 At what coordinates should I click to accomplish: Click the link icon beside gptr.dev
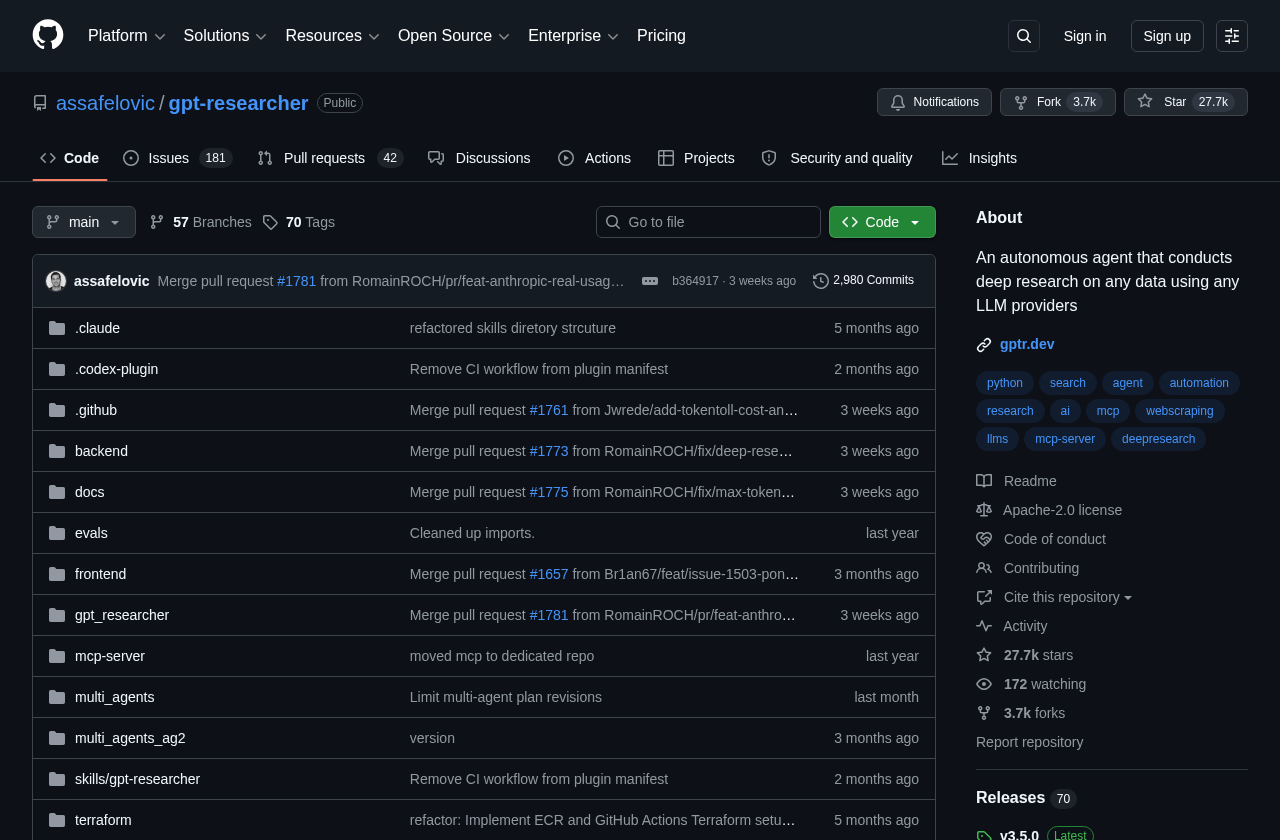click(984, 345)
